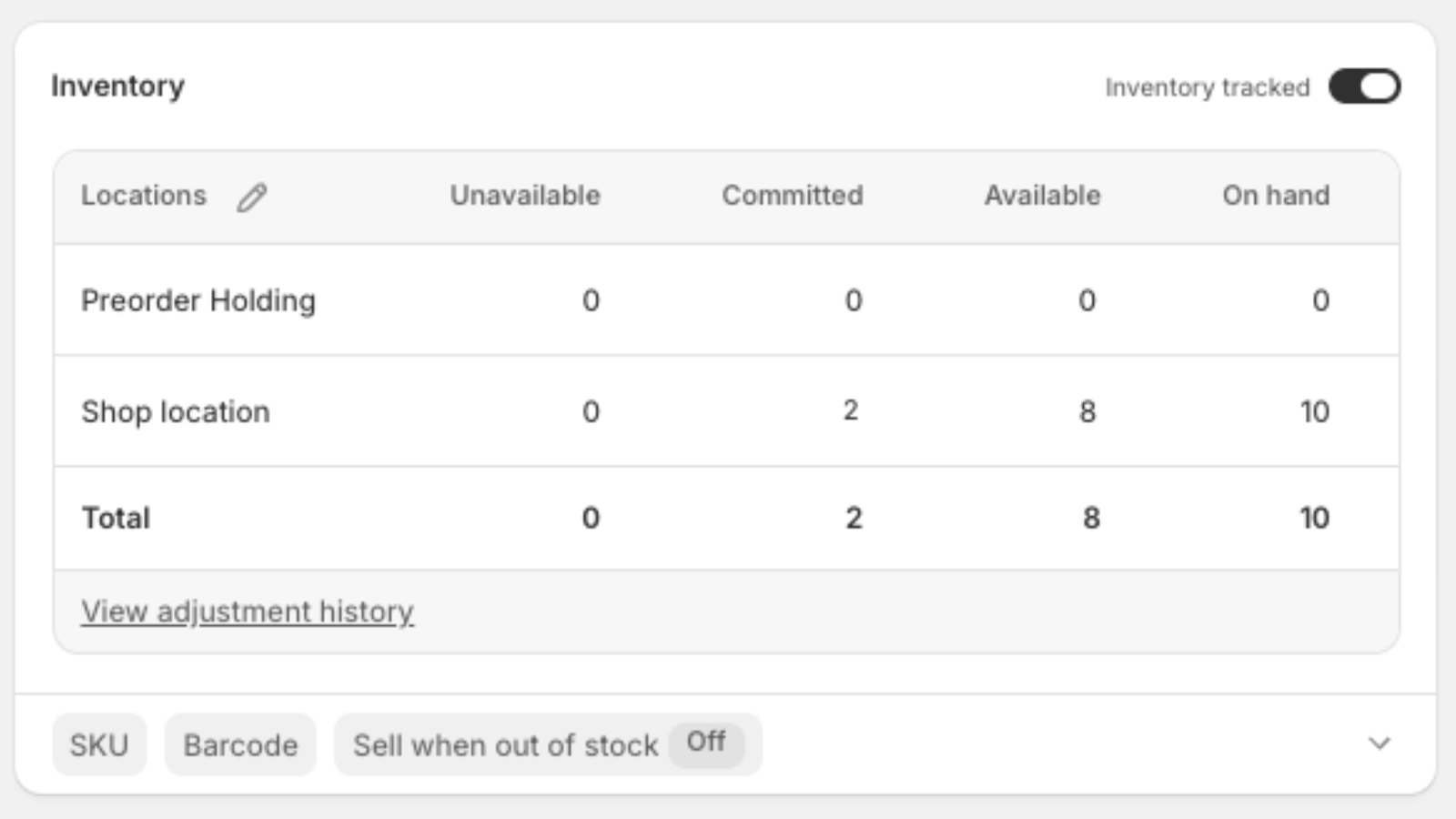The width and height of the screenshot is (1456, 819).
Task: Click the Preorder Holding location name
Action: pos(198,300)
